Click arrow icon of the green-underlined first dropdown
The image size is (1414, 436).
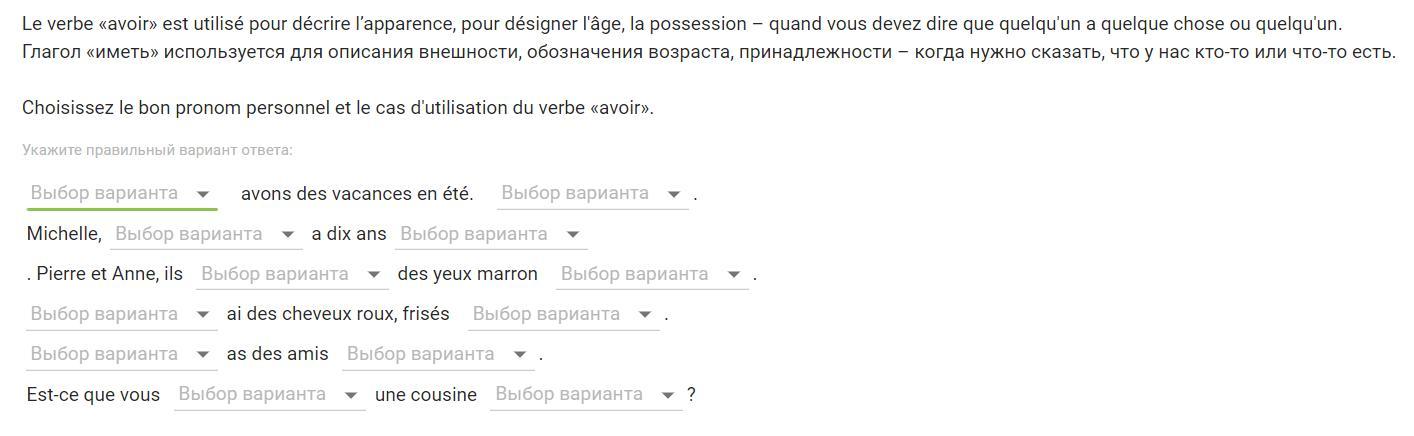click(203, 194)
